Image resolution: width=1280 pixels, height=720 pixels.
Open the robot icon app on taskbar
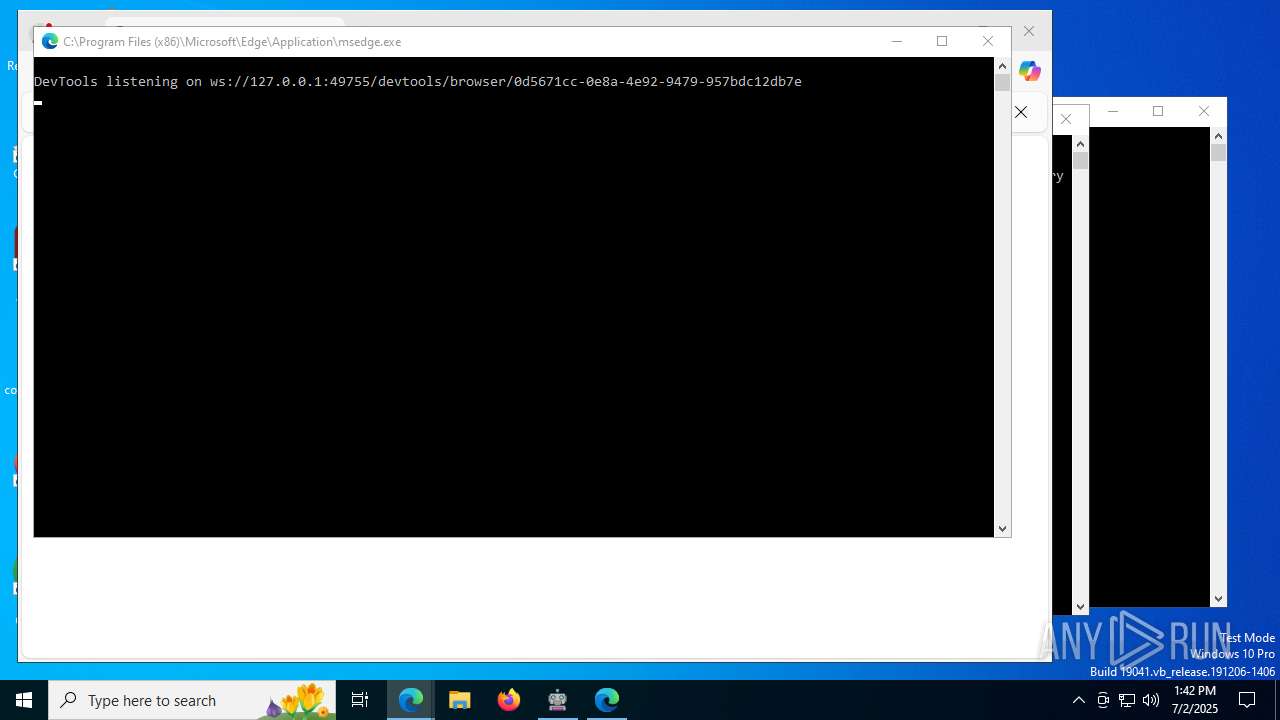click(x=558, y=700)
